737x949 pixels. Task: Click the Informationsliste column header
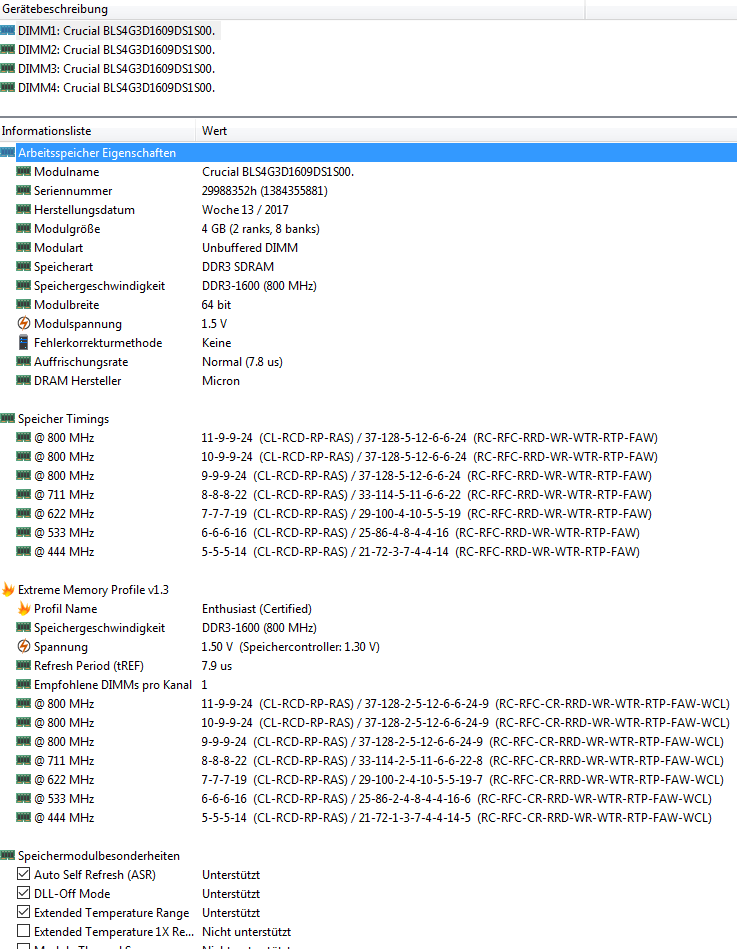pyautogui.click(x=97, y=131)
